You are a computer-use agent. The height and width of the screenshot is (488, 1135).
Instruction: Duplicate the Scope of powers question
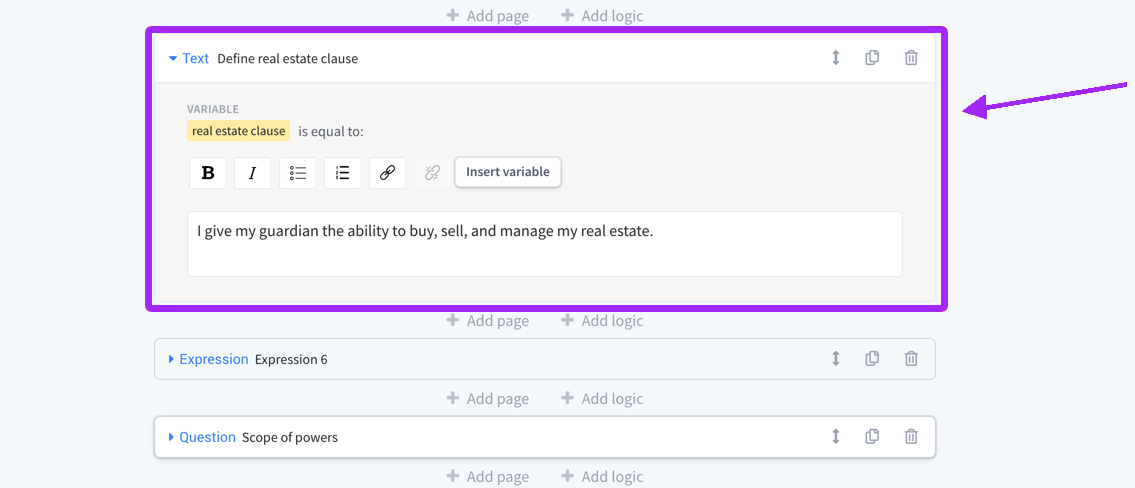872,436
